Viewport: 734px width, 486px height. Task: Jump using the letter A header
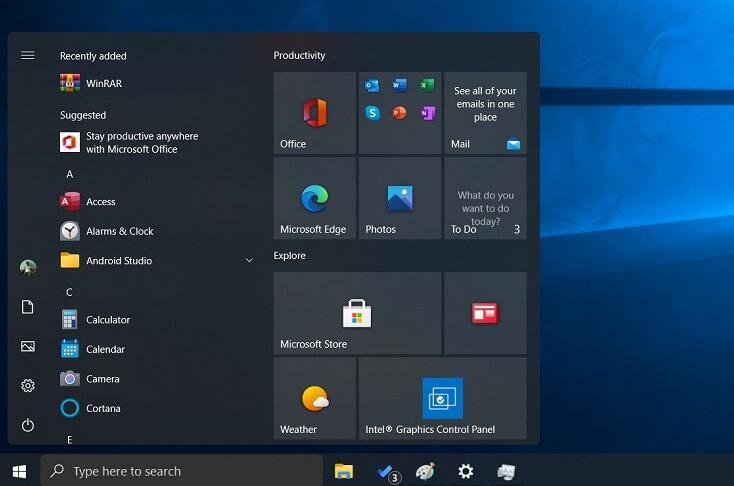point(70,174)
